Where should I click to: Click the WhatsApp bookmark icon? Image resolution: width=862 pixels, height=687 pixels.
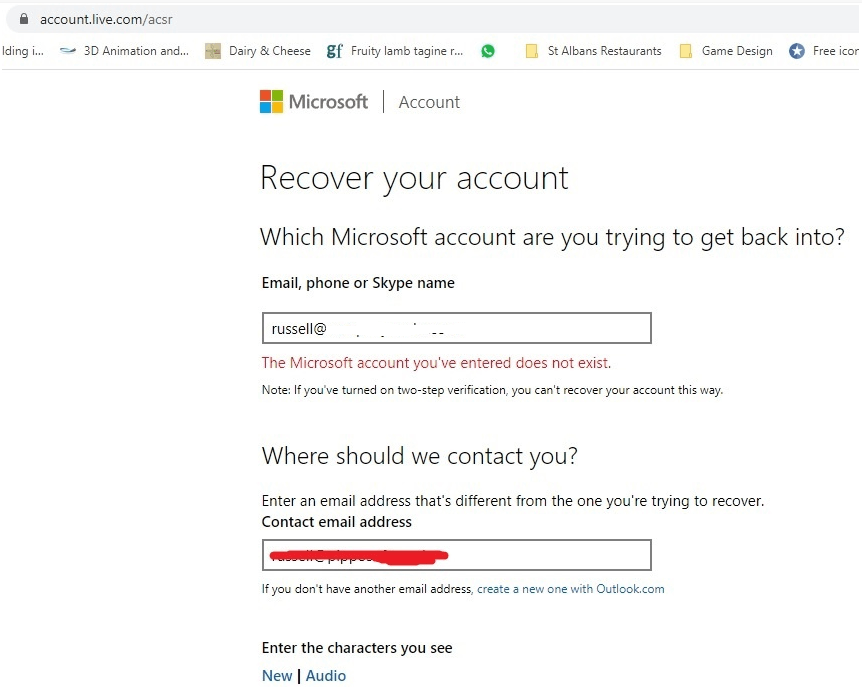click(488, 51)
